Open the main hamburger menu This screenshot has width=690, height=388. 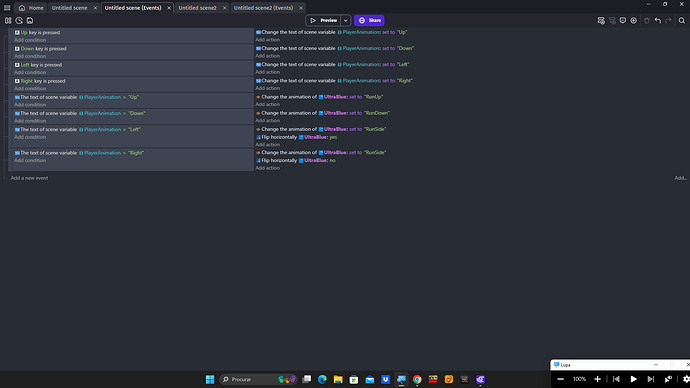click(7, 8)
